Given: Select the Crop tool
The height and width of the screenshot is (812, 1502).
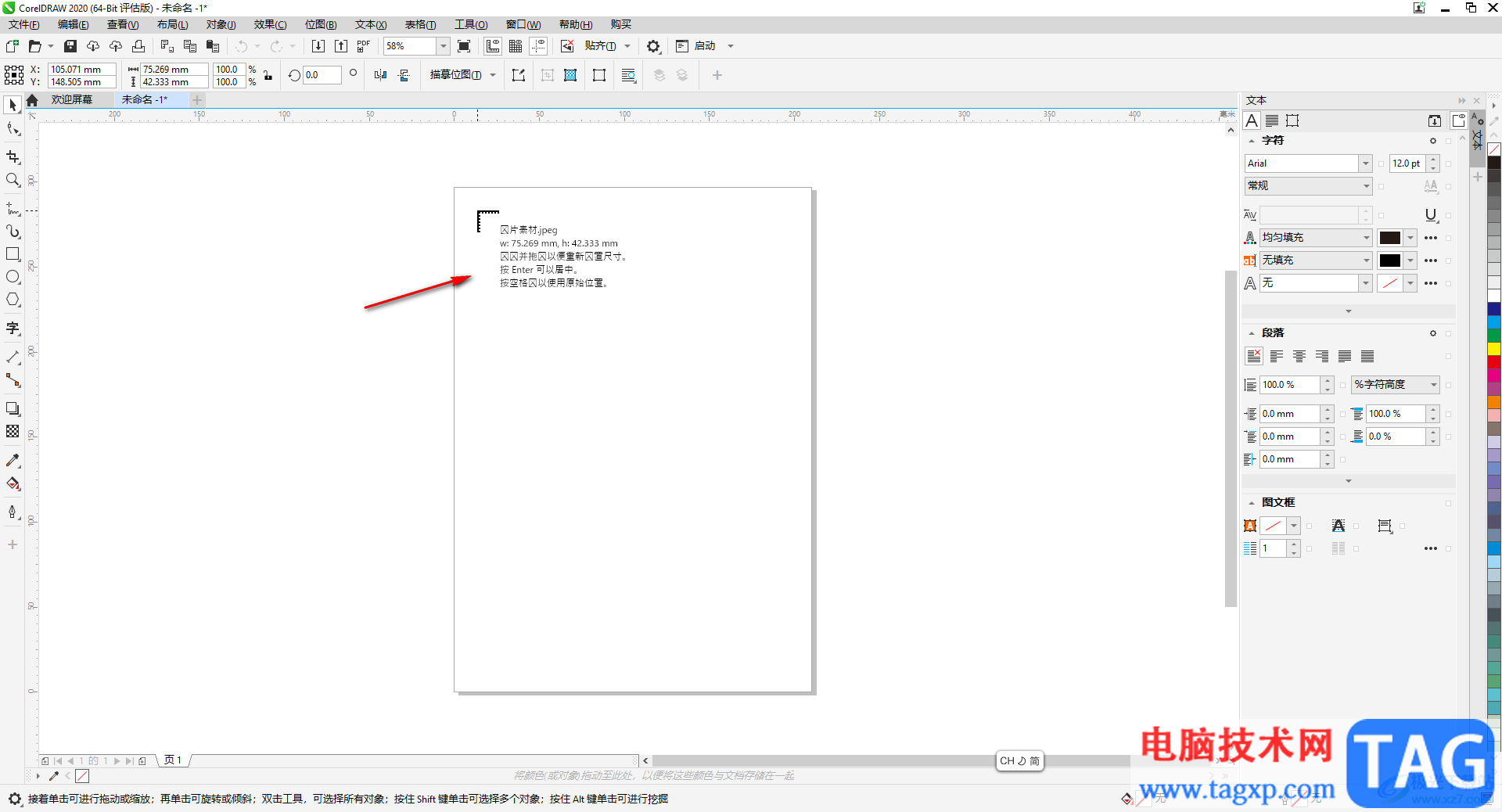Looking at the screenshot, I should click(x=13, y=157).
